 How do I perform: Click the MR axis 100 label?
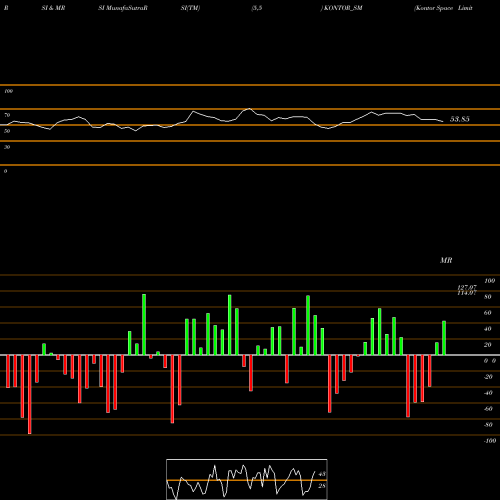click(489, 281)
